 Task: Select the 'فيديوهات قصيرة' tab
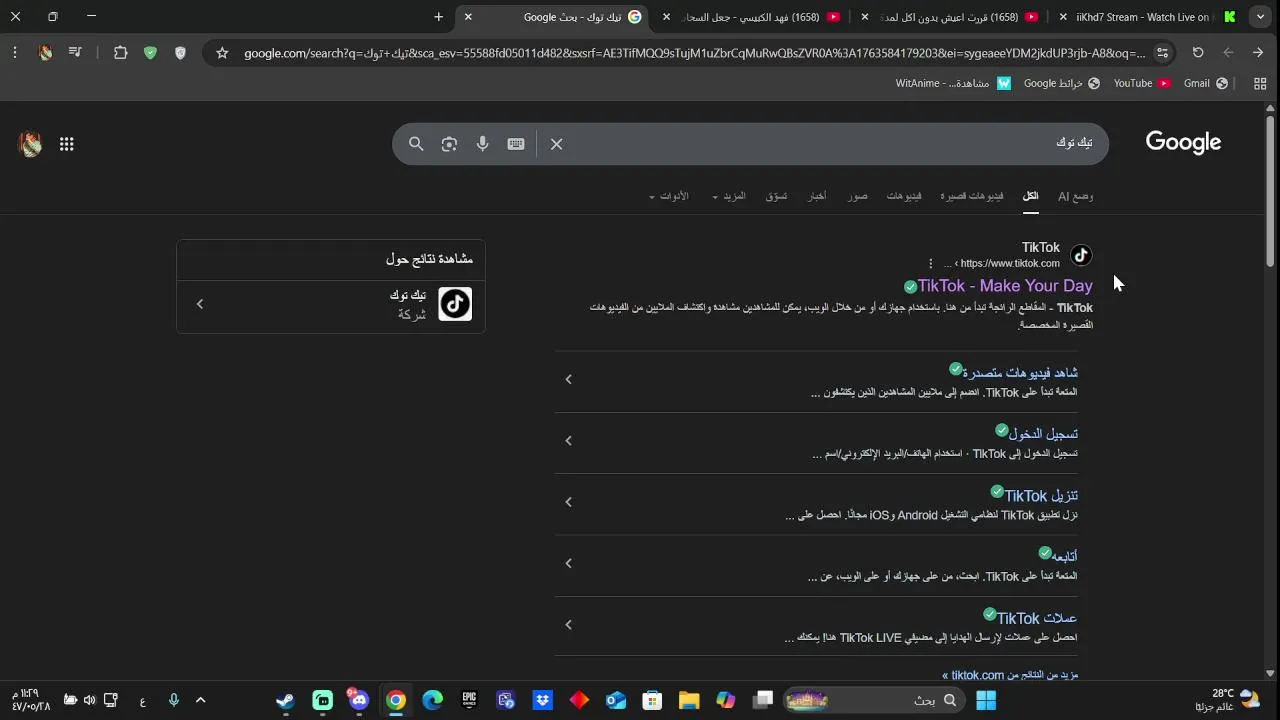tap(972, 196)
